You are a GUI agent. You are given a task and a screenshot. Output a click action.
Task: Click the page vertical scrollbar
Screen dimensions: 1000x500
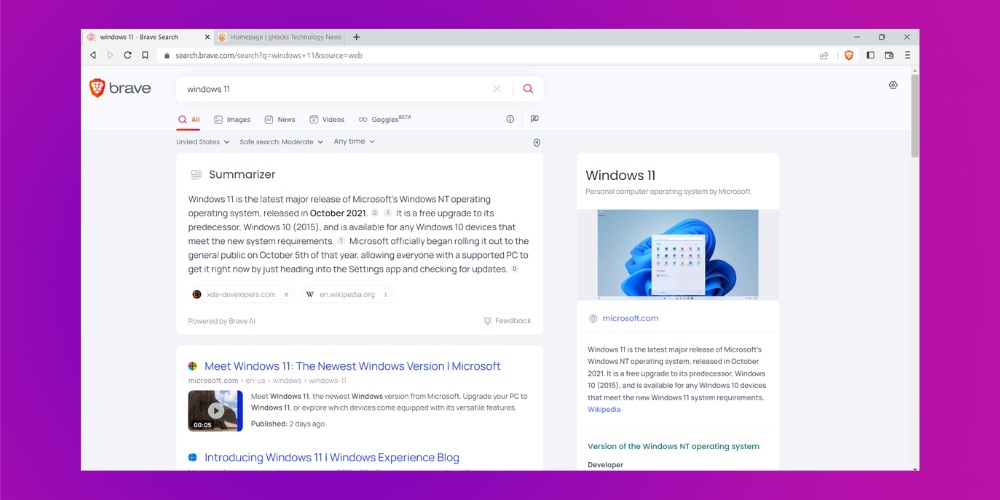click(x=915, y=115)
